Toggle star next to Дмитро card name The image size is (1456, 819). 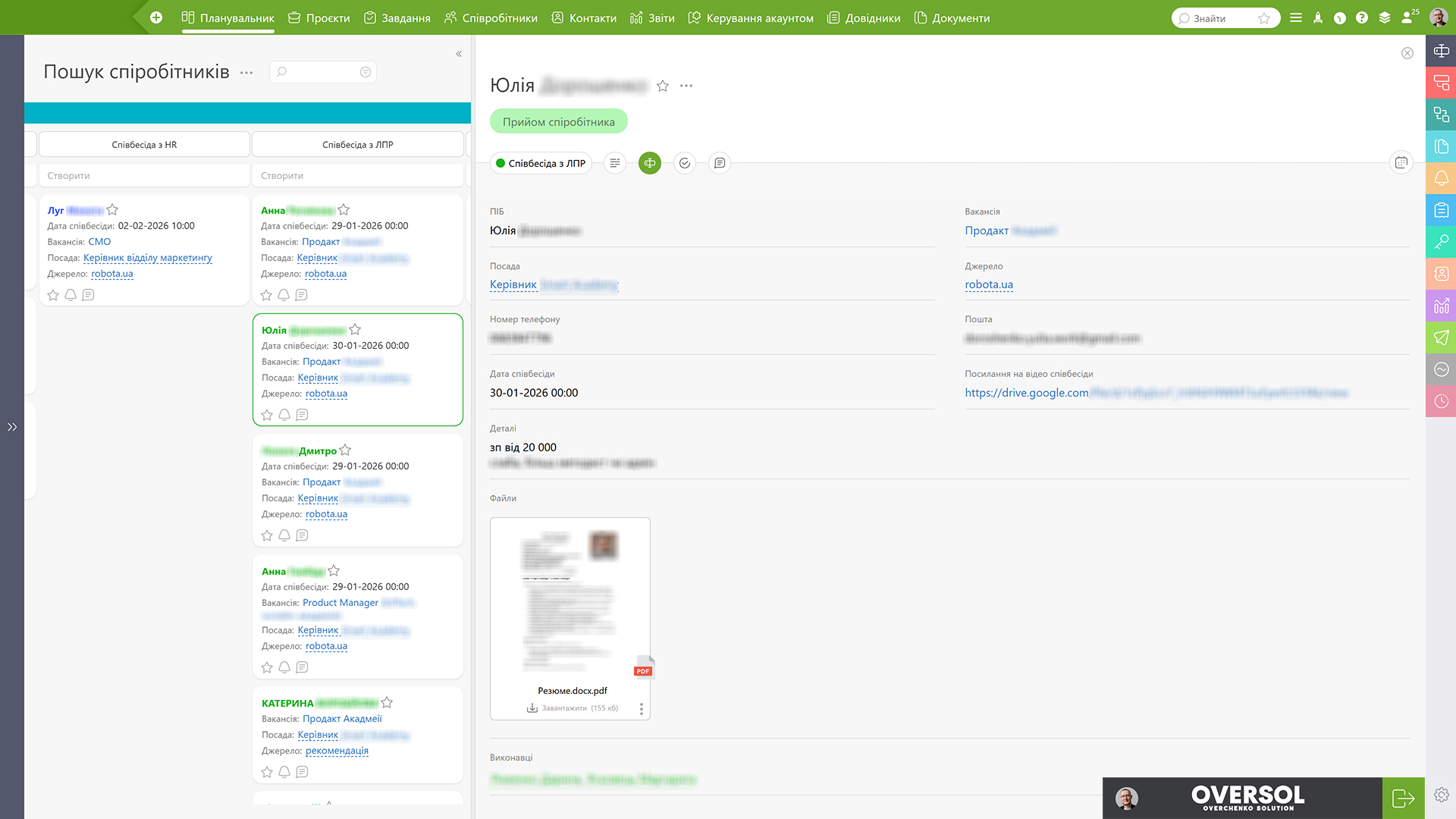coord(345,450)
